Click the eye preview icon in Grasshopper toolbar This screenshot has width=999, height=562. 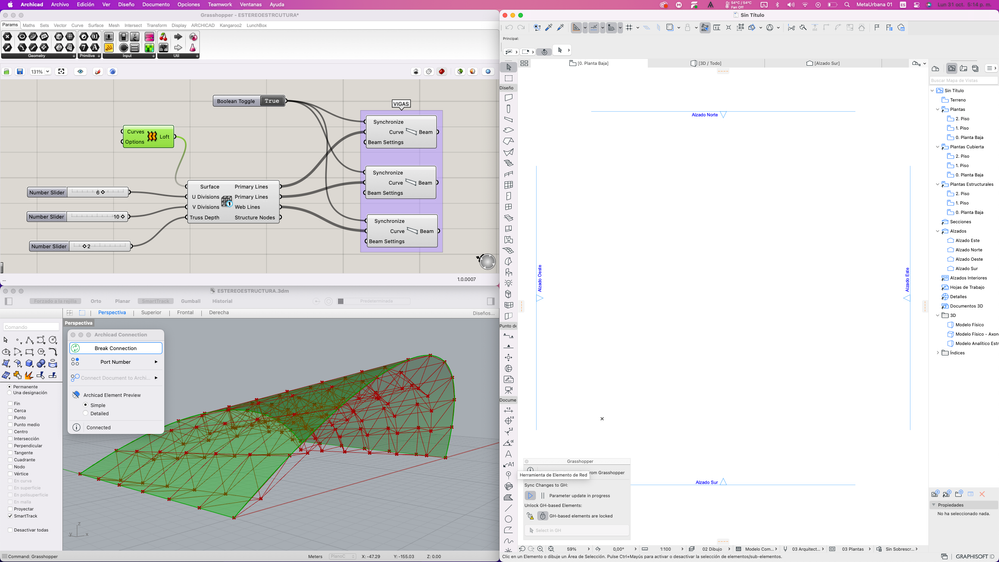tap(80, 72)
